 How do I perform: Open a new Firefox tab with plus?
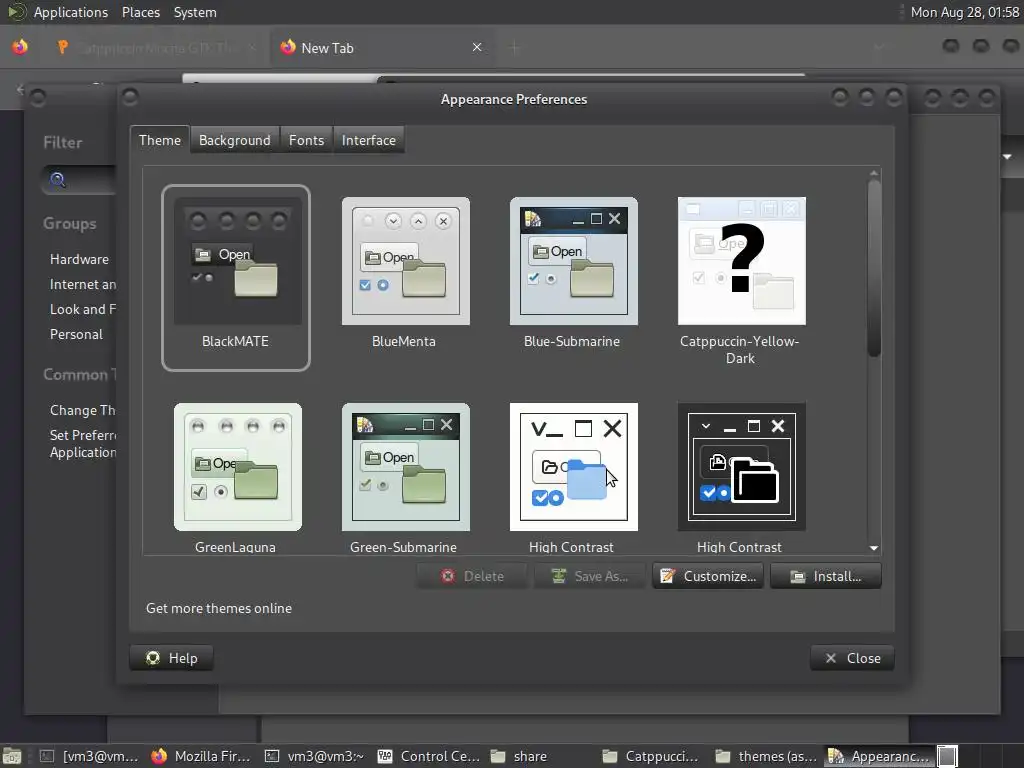click(515, 48)
